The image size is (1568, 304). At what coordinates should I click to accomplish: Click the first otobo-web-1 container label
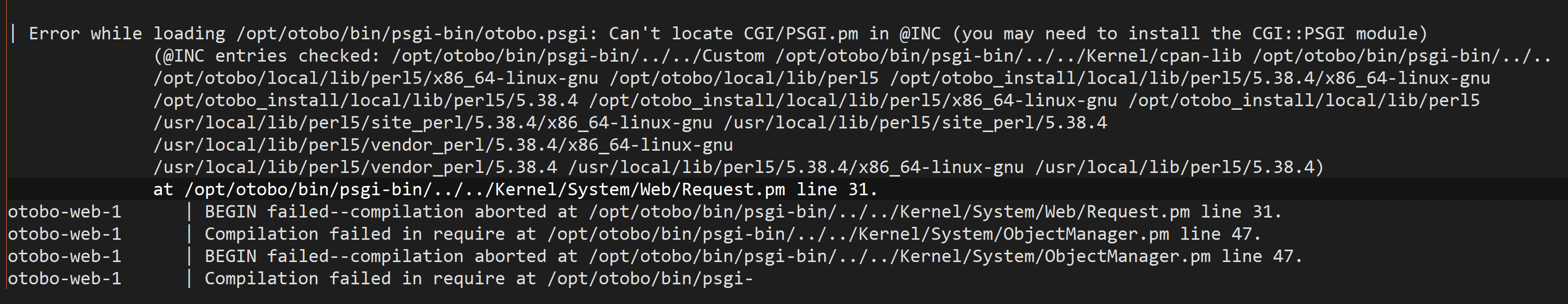[x=64, y=212]
